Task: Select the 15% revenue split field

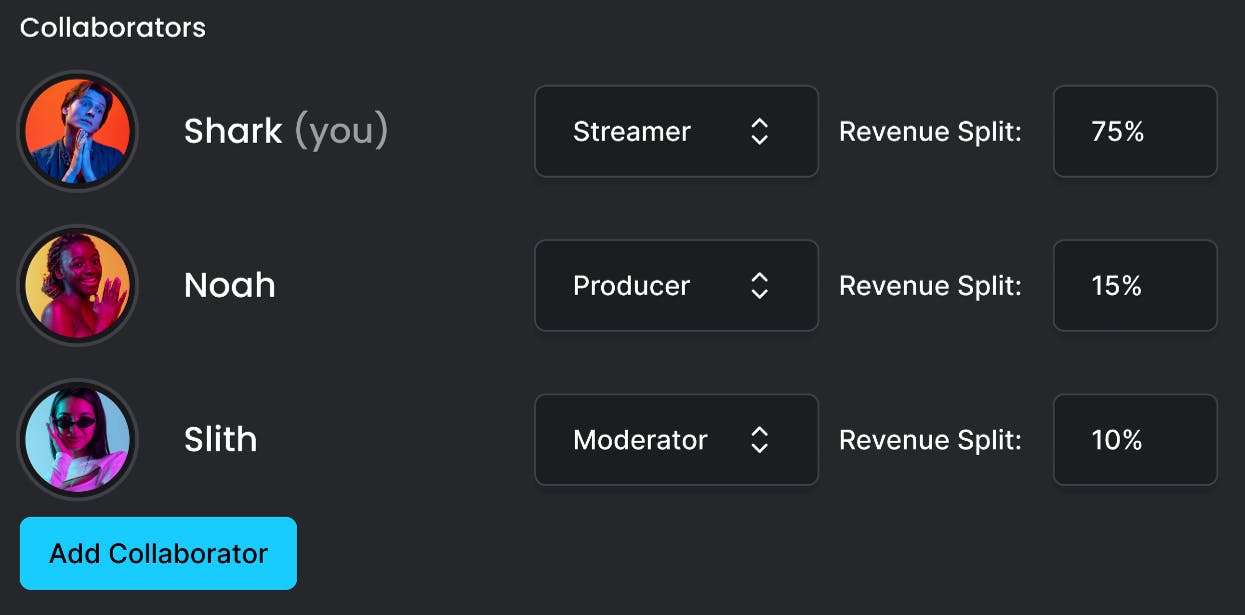Action: (1134, 286)
